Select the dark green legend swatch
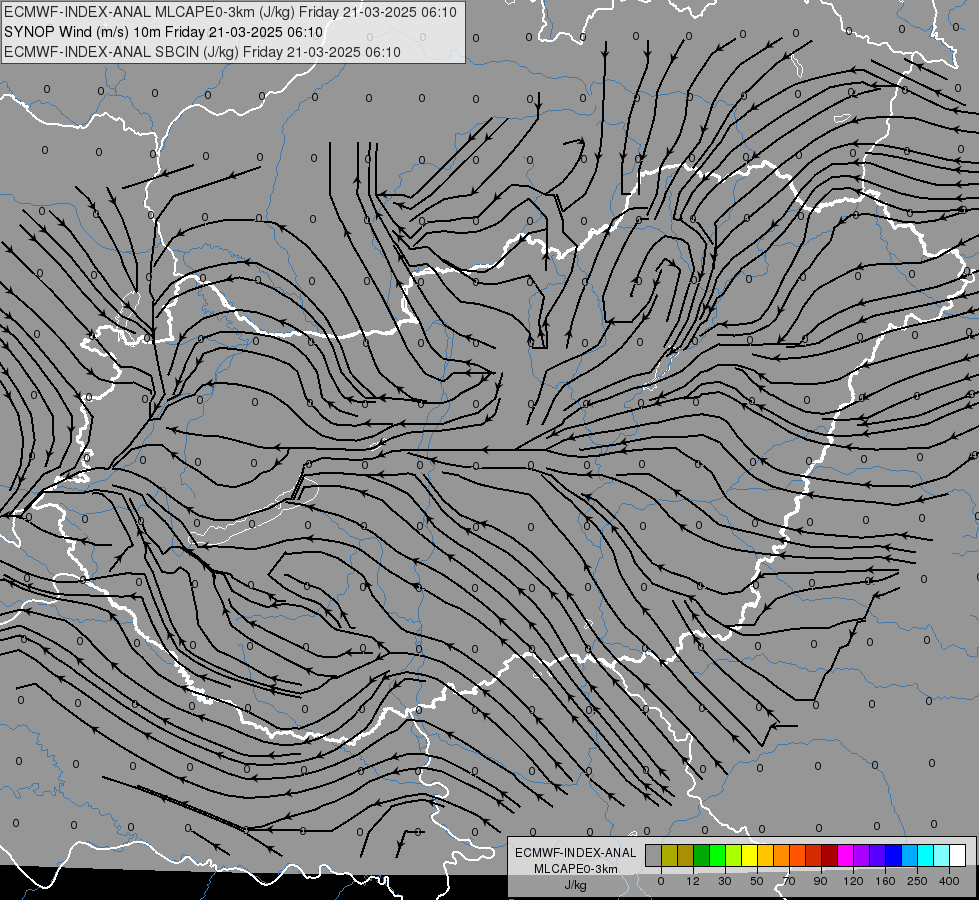 [x=701, y=856]
